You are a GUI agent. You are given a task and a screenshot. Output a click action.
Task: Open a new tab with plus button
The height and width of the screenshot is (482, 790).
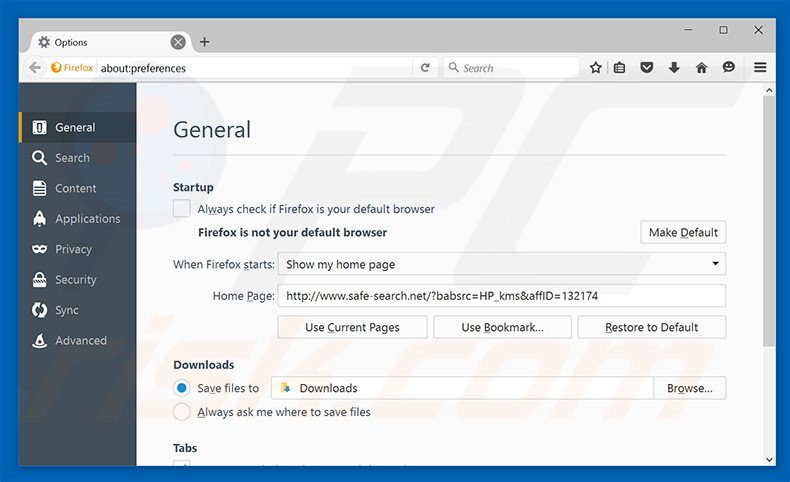point(205,42)
